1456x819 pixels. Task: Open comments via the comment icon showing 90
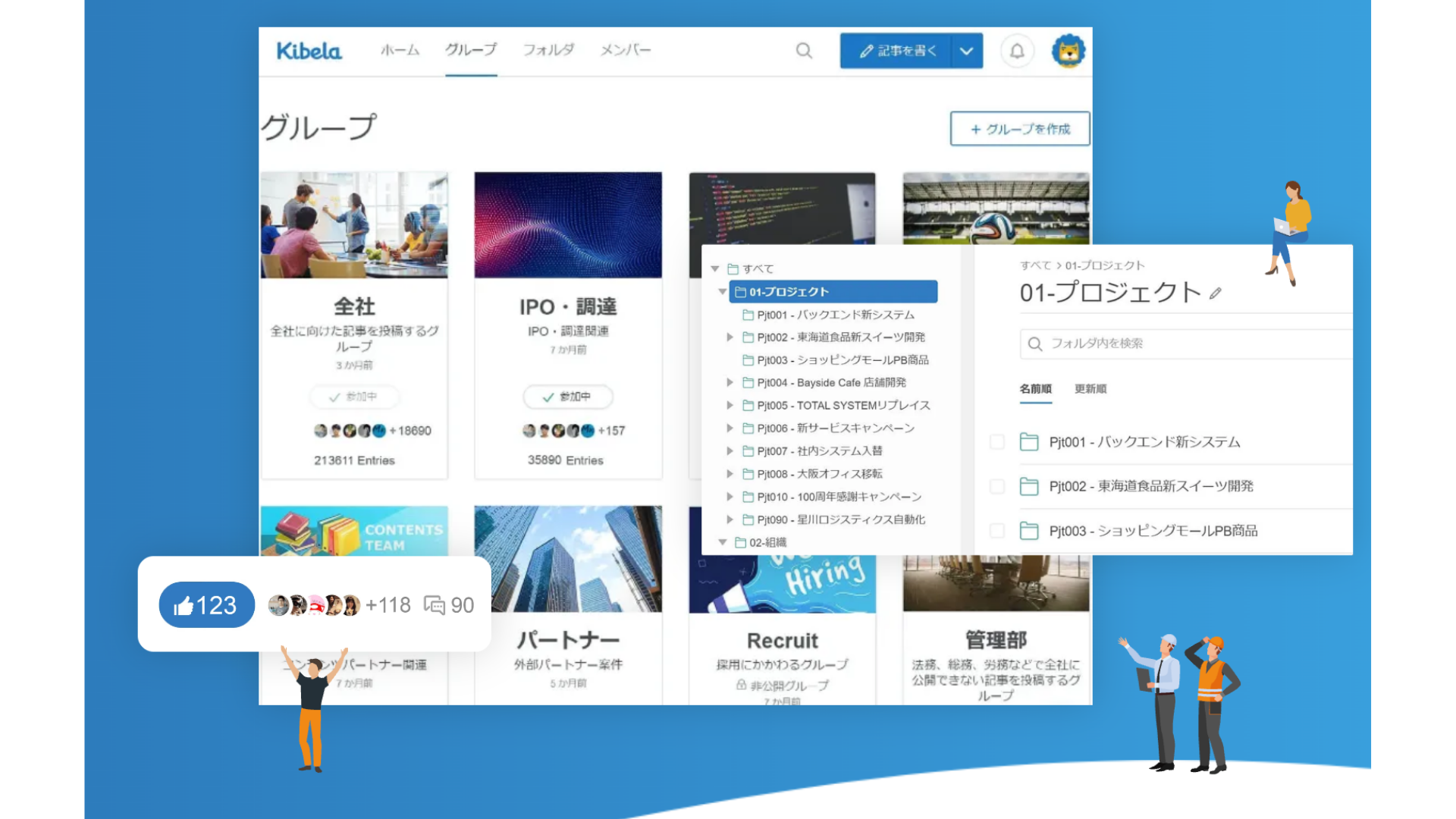[435, 604]
